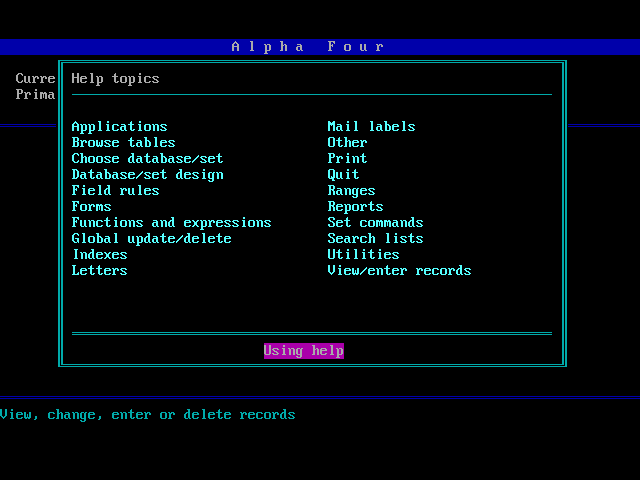This screenshot has width=640, height=480.
Task: Select the Other help topic
Action: (x=347, y=142)
